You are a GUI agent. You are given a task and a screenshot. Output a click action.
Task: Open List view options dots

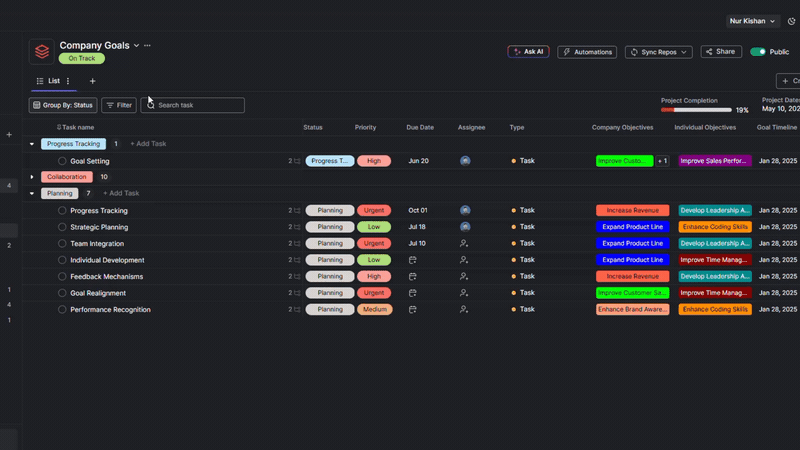68,81
